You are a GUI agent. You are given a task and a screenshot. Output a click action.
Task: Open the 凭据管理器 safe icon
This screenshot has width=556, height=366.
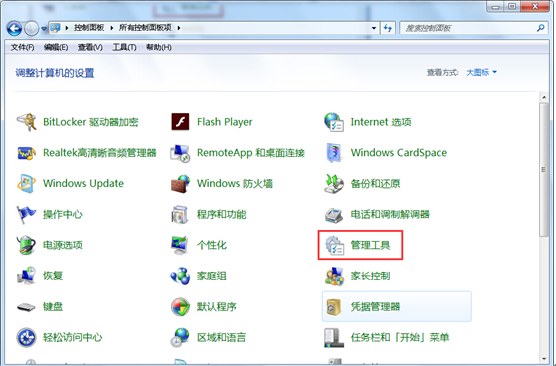click(x=334, y=307)
